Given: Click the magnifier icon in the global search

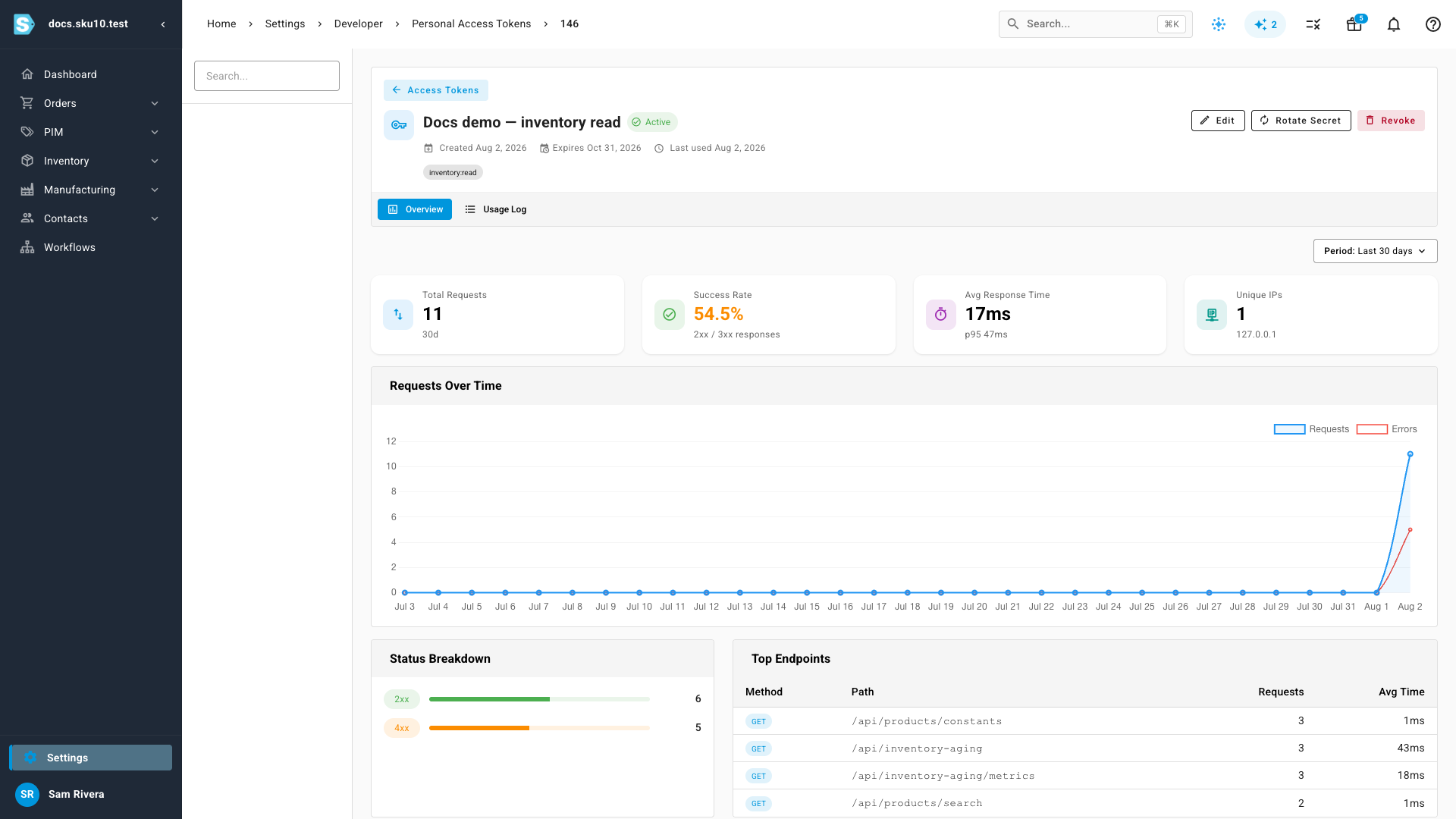Looking at the screenshot, I should (1013, 24).
